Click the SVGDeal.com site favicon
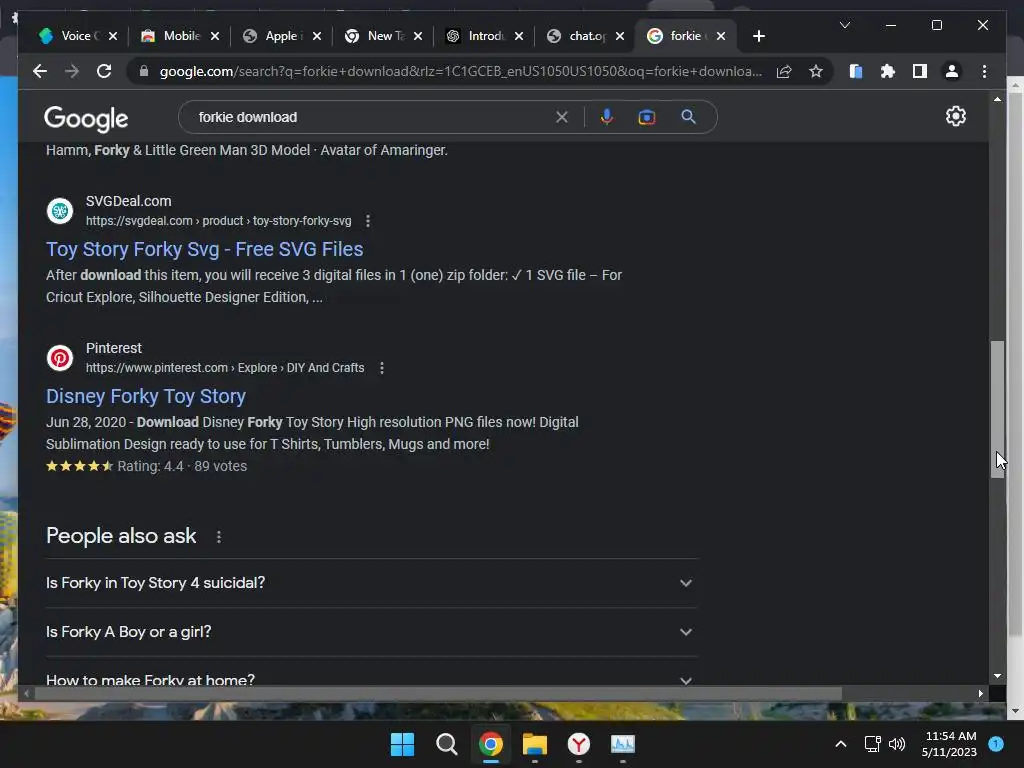1024x768 pixels. pyautogui.click(x=59, y=210)
